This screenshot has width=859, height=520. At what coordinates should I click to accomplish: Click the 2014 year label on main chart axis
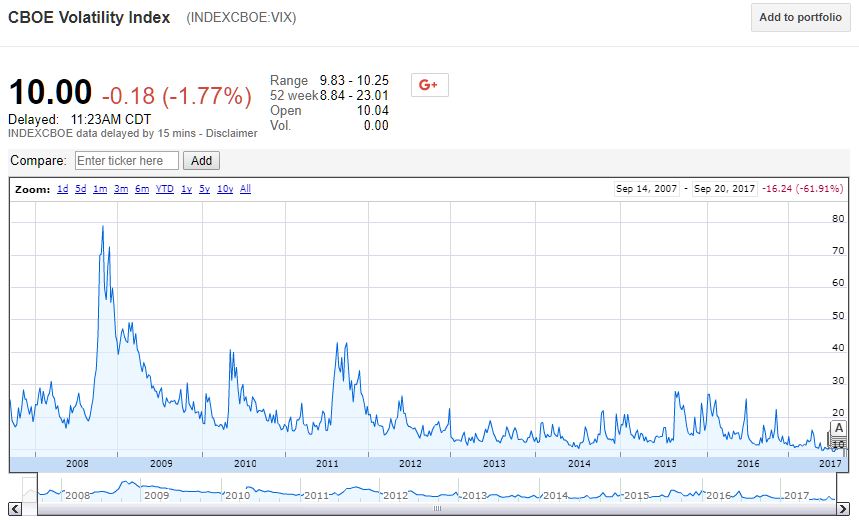point(579,464)
